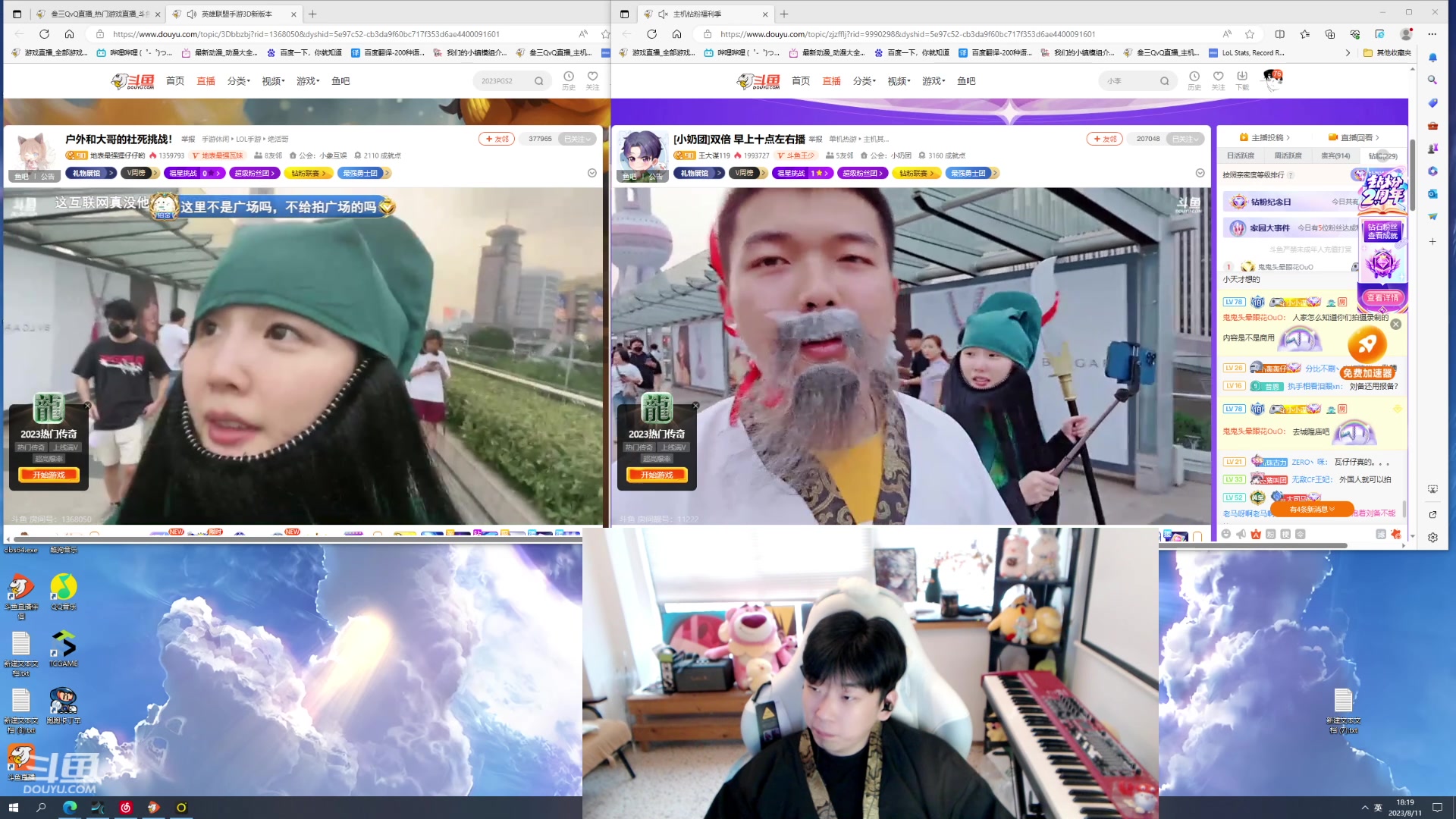This screenshot has width=1456, height=819.
Task: Open 历史 history icon in right window
Action: tap(1194, 77)
